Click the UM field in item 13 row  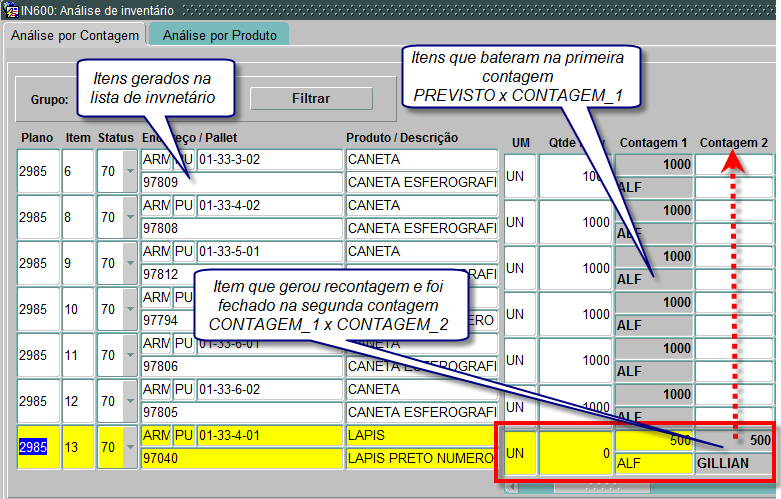tap(520, 453)
